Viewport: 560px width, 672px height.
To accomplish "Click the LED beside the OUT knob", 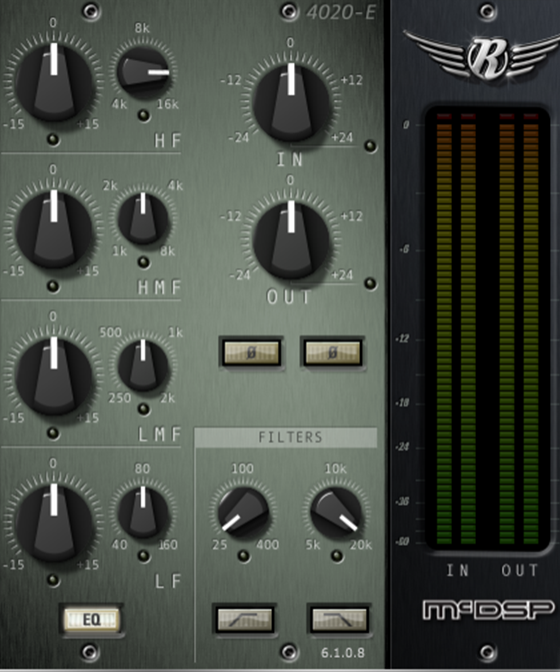I will pos(370,284).
